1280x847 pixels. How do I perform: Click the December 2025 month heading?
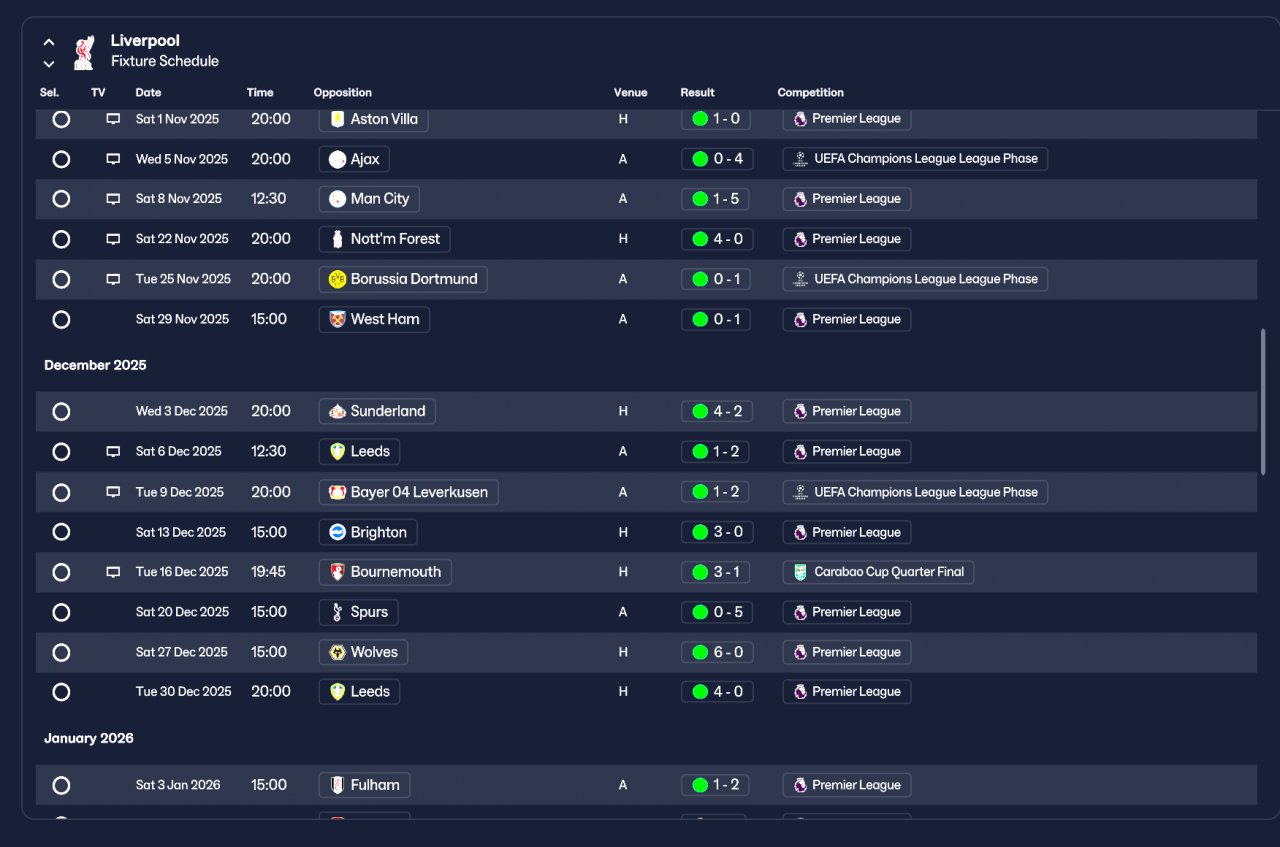[95, 365]
